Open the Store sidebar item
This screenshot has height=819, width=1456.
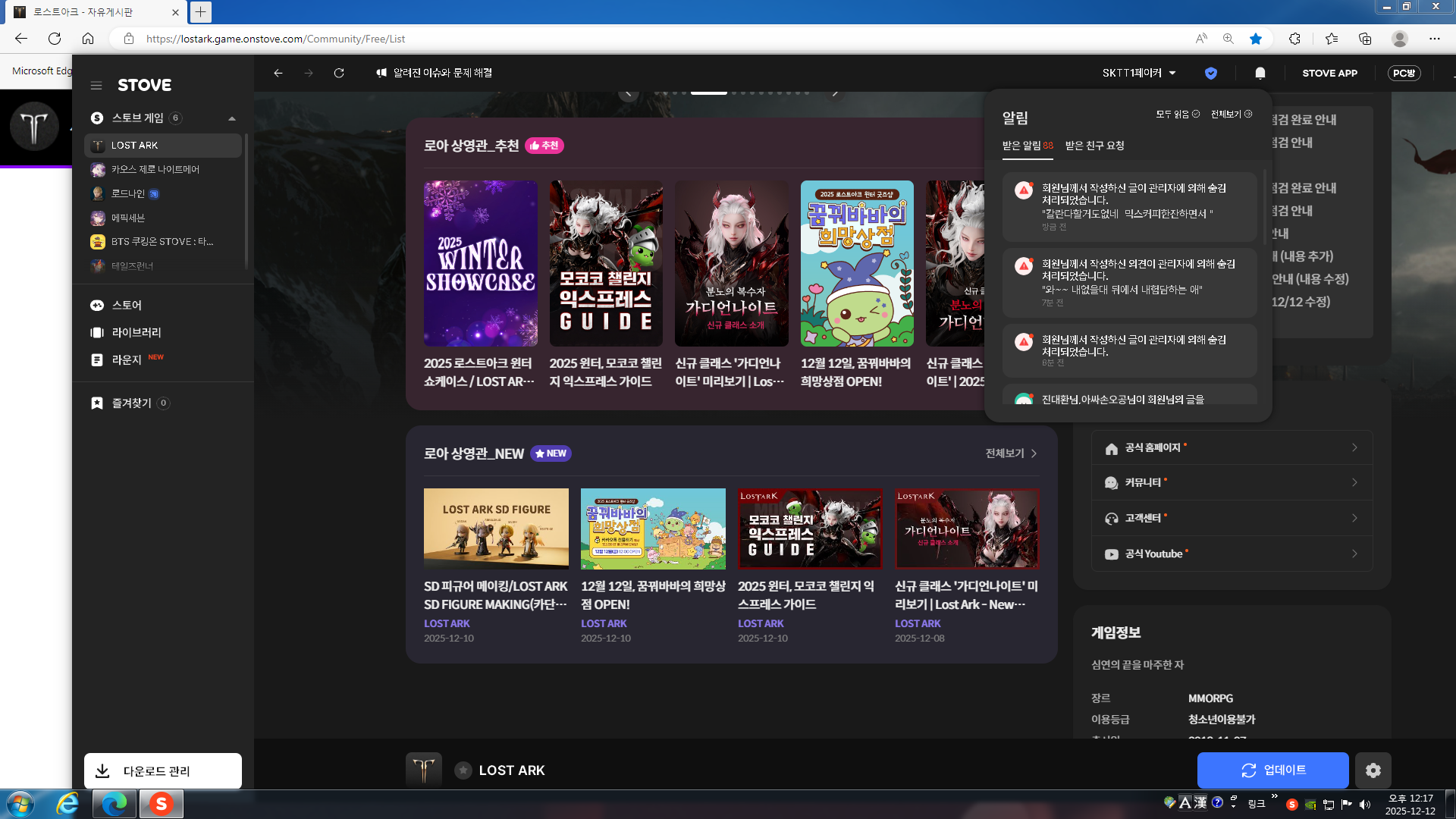(x=127, y=305)
